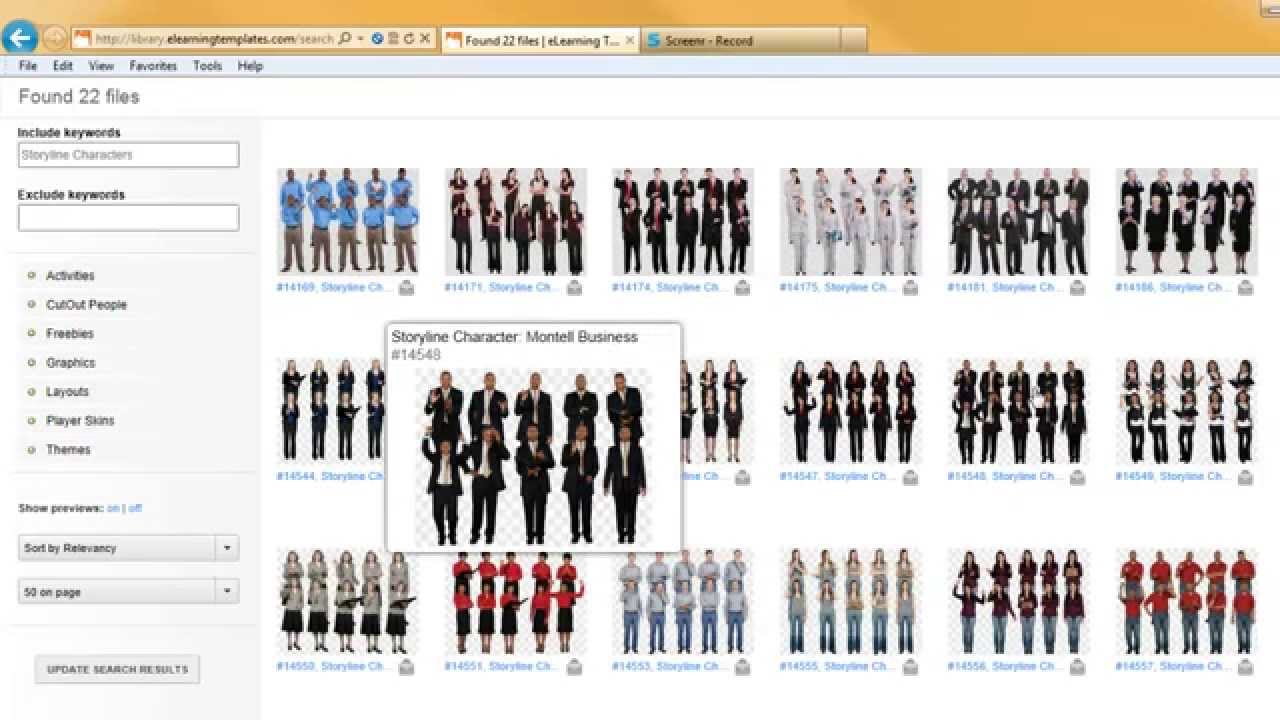Open the File menu

pos(28,66)
